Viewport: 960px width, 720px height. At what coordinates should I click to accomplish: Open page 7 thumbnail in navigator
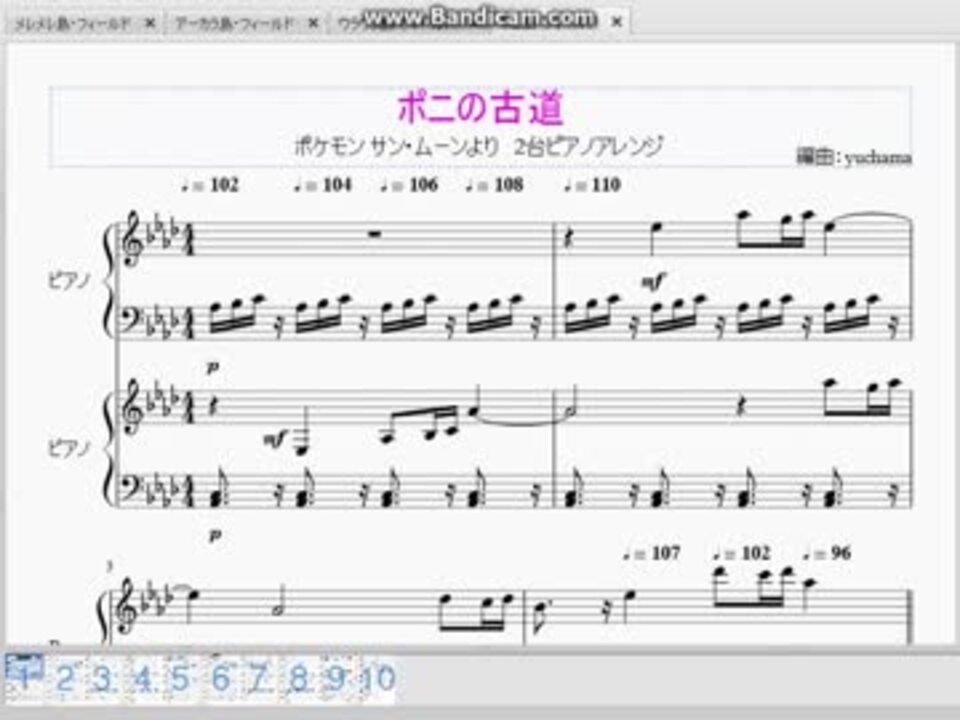tap(259, 678)
